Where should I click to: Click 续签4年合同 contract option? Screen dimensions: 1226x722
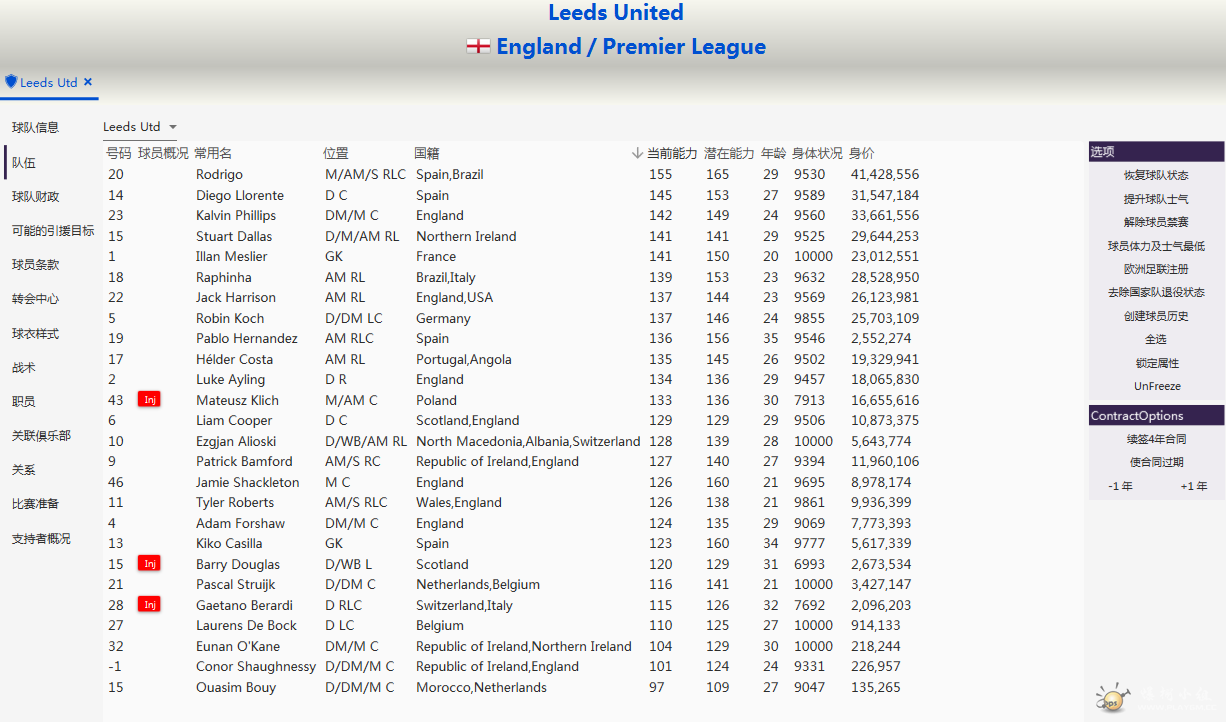point(1156,439)
